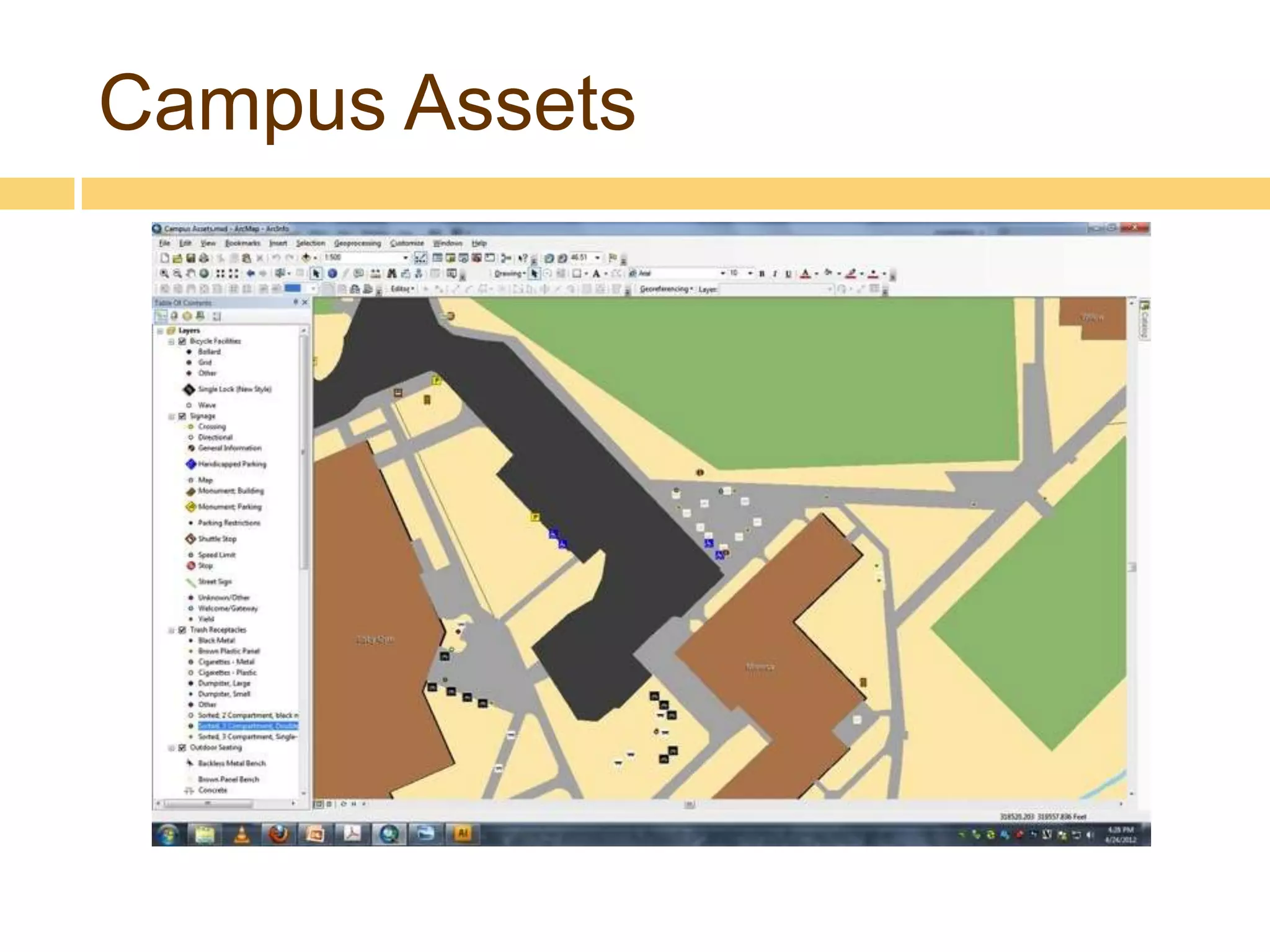Open the Insert menu
This screenshot has height=952, width=1270.
(278, 243)
